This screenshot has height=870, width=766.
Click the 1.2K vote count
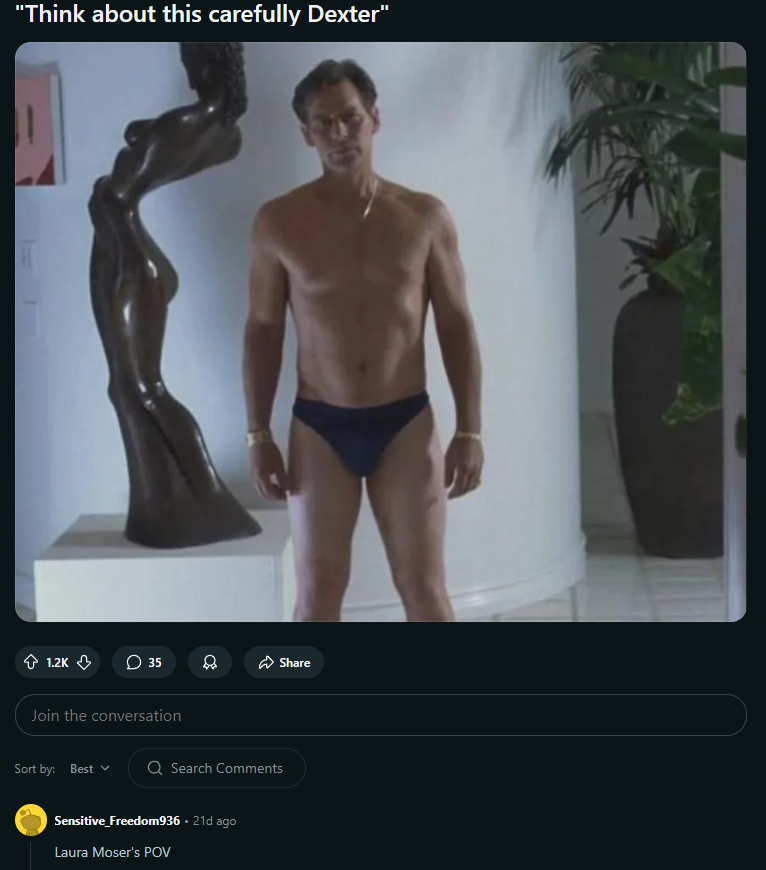pyautogui.click(x=57, y=662)
